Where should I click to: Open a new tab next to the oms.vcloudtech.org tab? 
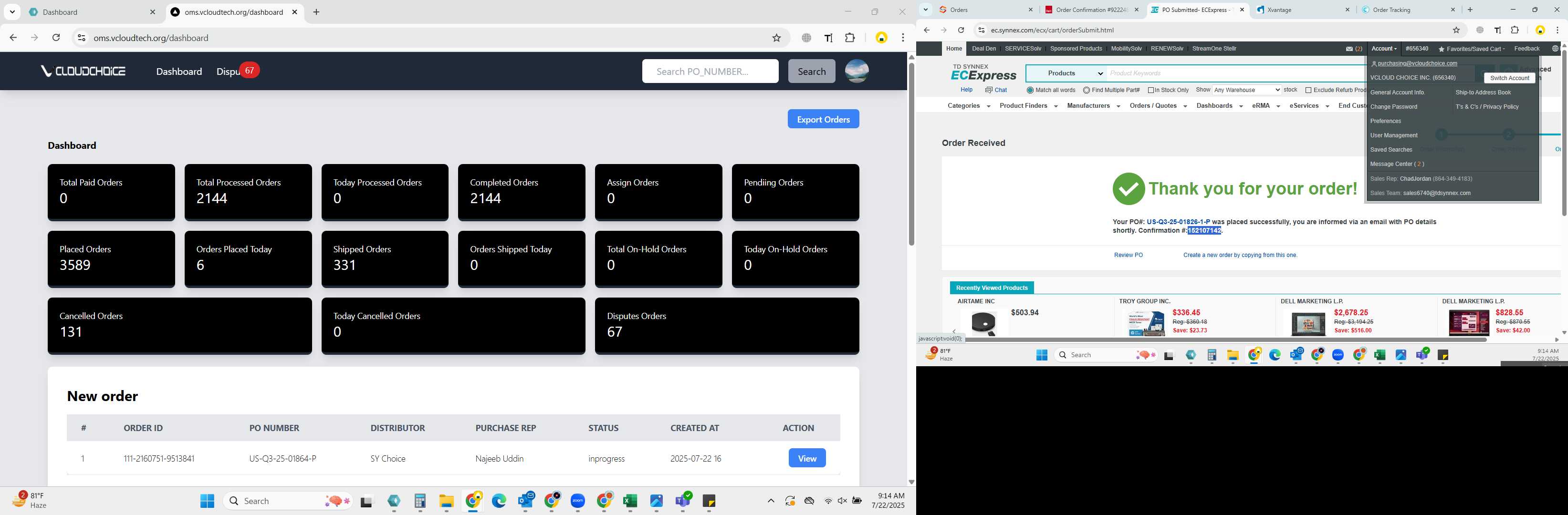pos(316,12)
